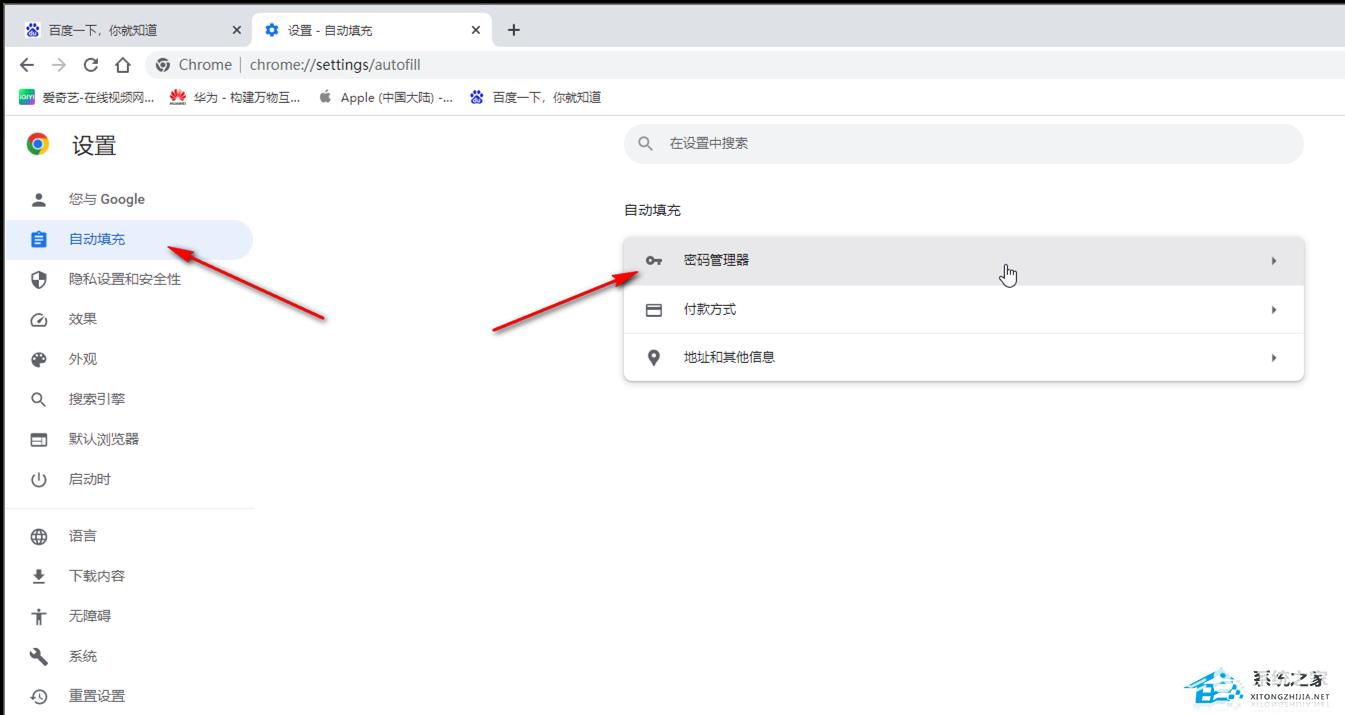Screen dimensions: 1345x715
Task: Open 无障碍 settings section
Action: [x=128, y=617]
